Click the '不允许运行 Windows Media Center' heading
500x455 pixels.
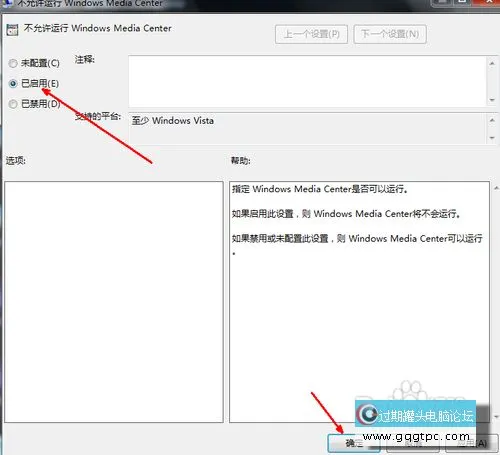pos(97,28)
